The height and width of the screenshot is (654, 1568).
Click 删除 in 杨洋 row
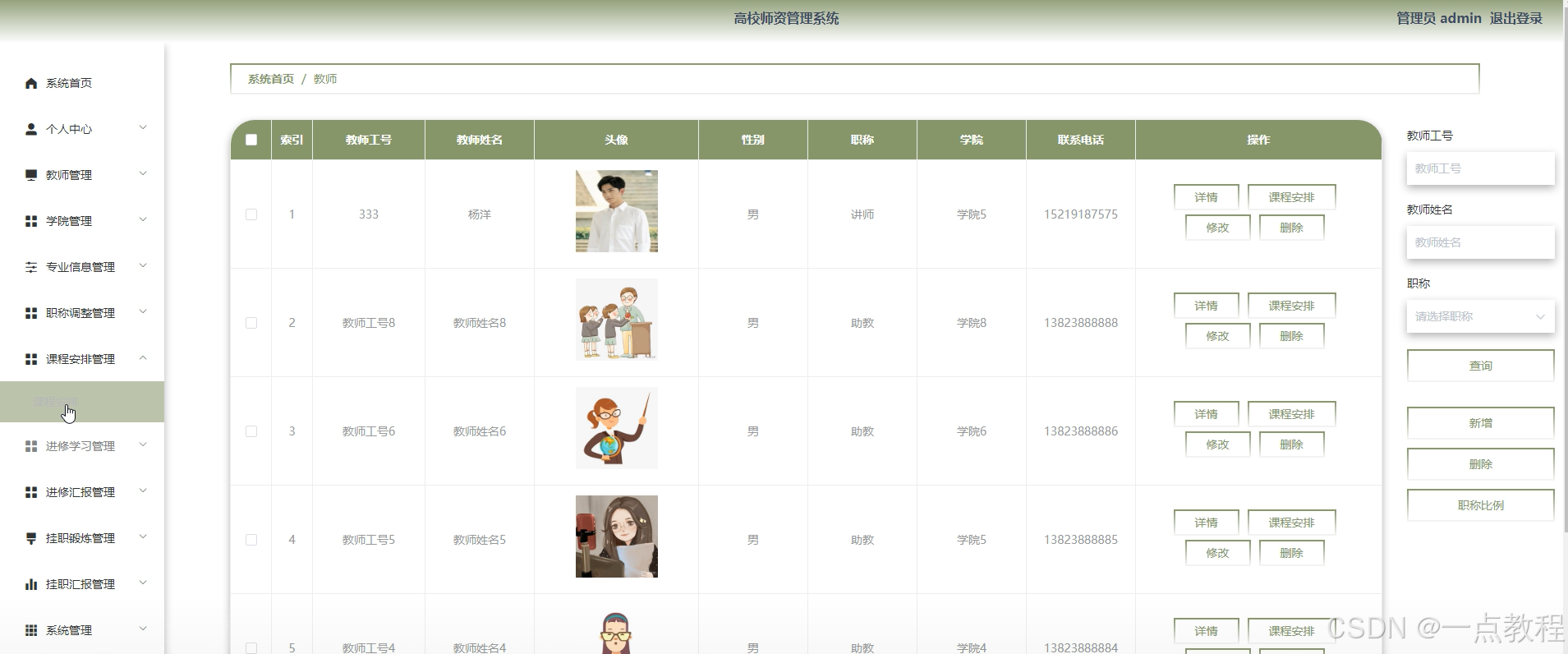[1291, 228]
